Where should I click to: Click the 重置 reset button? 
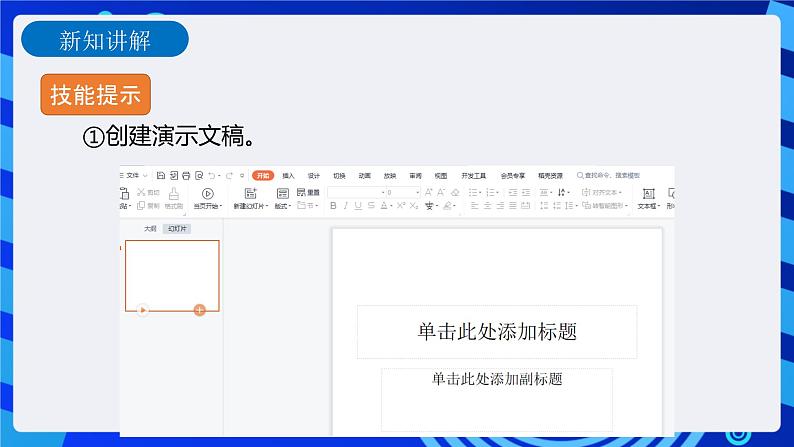308,192
